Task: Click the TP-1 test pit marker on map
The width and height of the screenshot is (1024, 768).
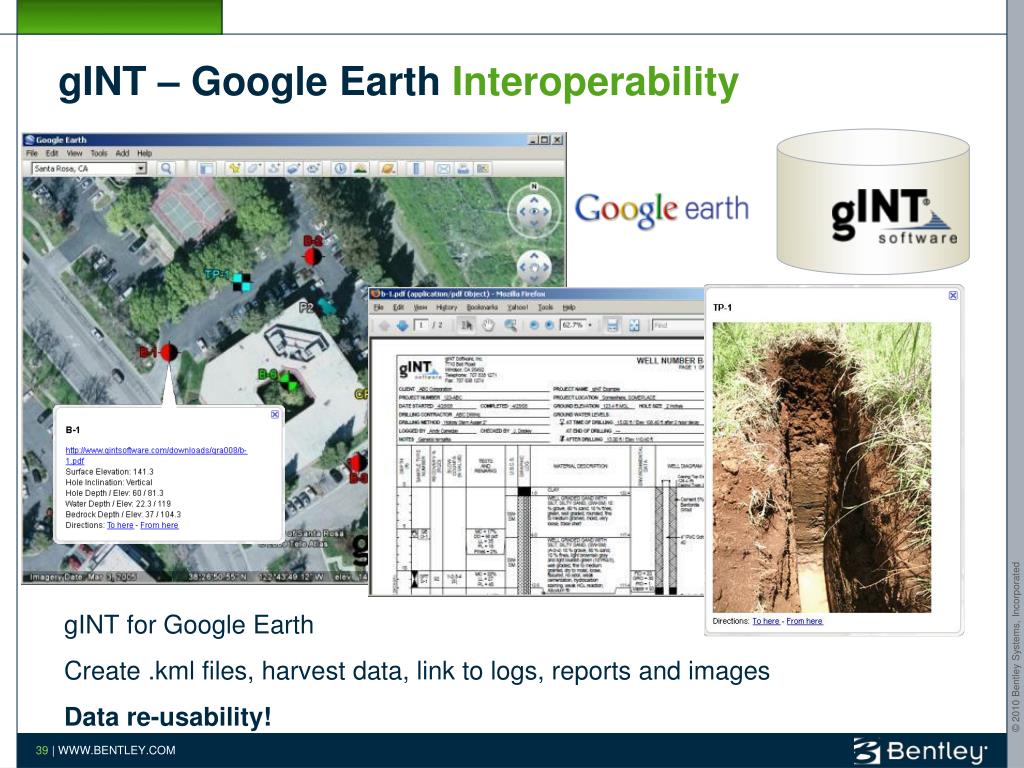Action: point(242,281)
